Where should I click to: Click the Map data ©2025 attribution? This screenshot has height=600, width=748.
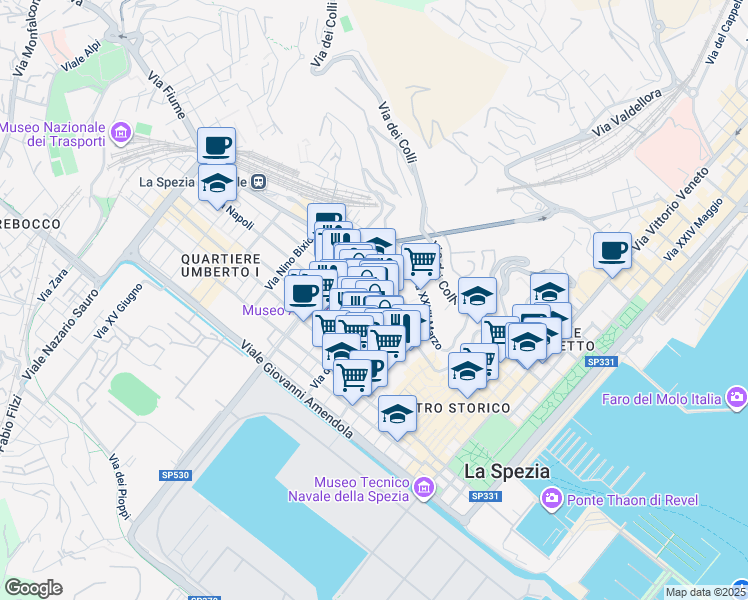pos(706,592)
